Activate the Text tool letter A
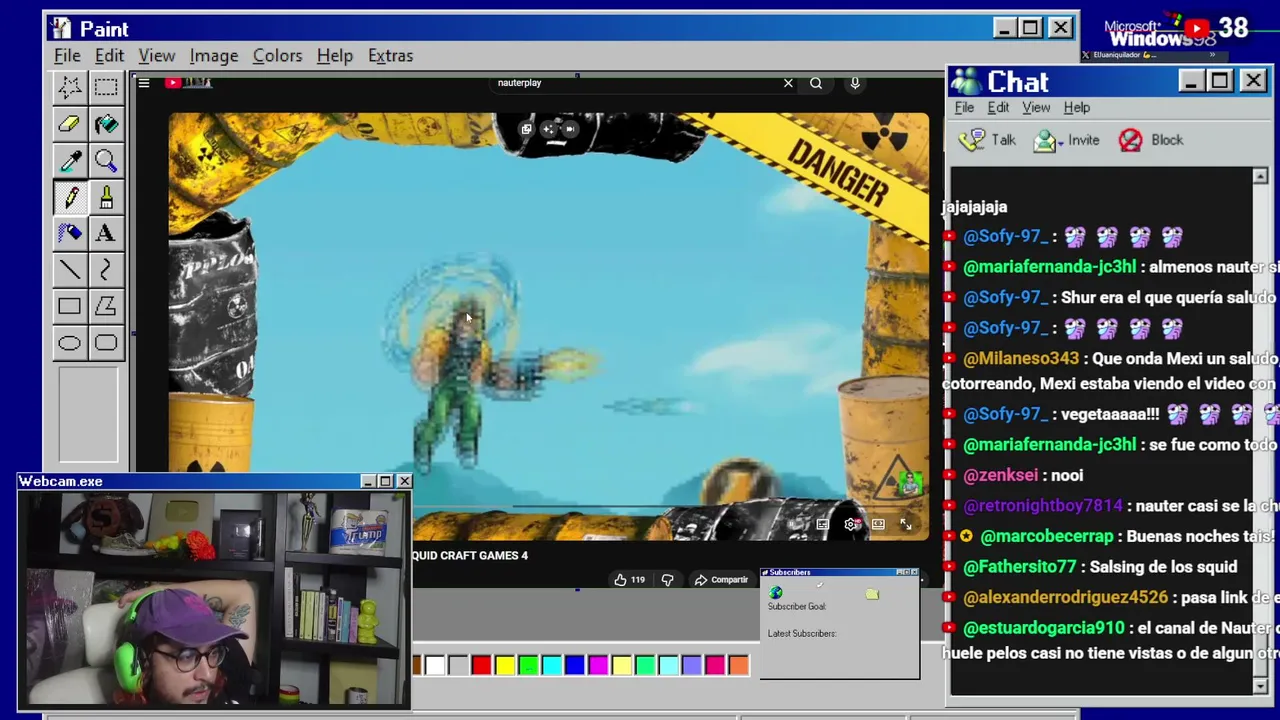Image resolution: width=1280 pixels, height=720 pixels. pos(105,233)
